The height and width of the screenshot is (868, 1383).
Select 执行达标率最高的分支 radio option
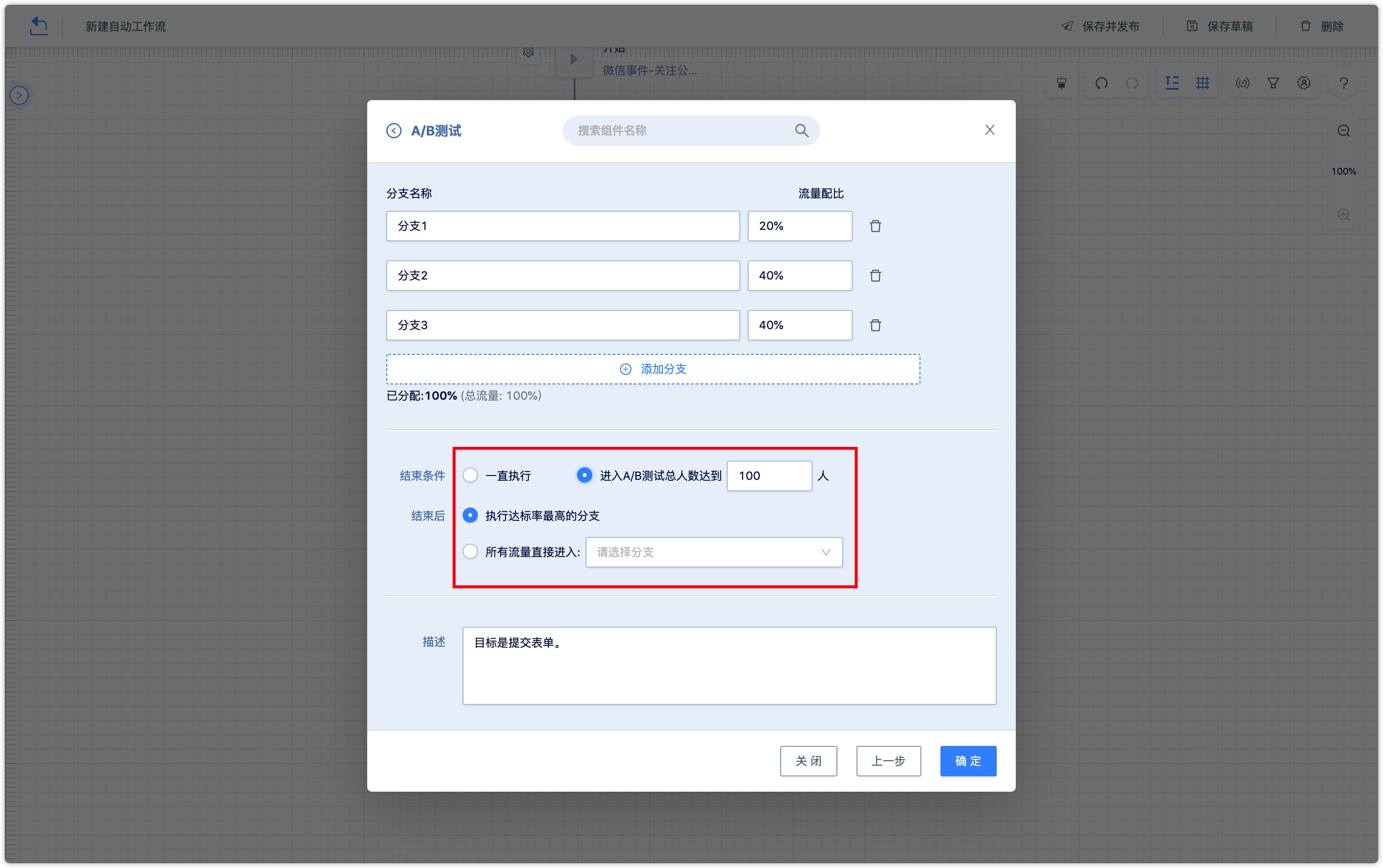point(470,516)
